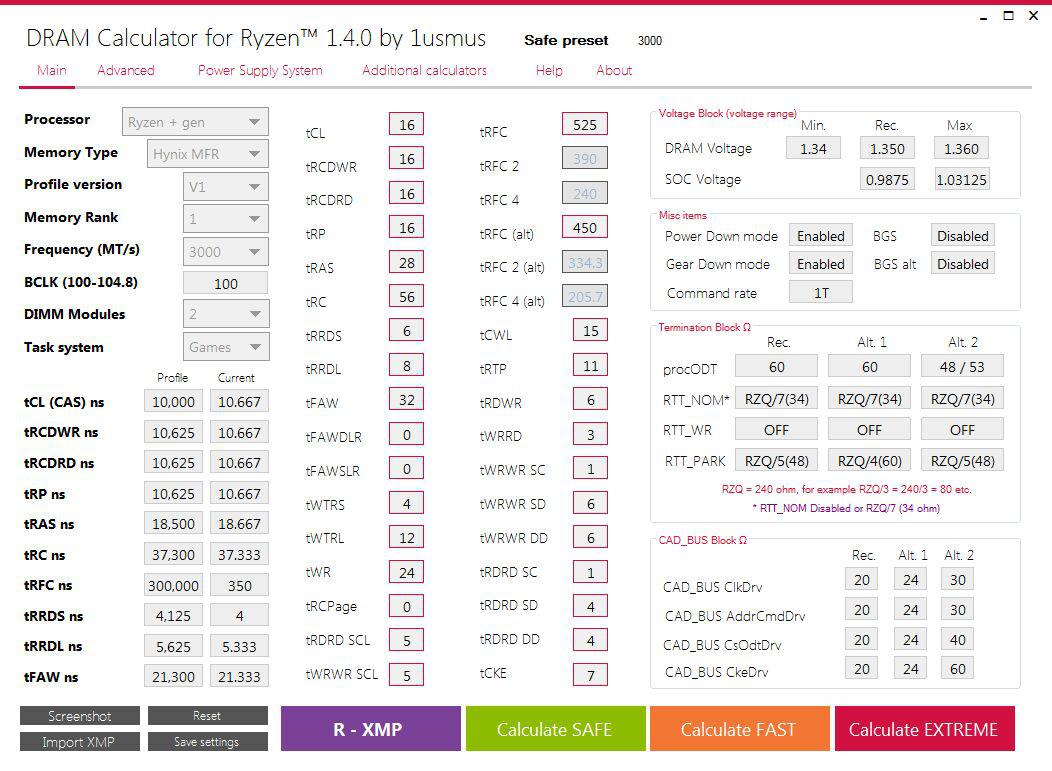Click the Save settings button
Viewport: 1052px width, 771px height.
pyautogui.click(x=207, y=741)
